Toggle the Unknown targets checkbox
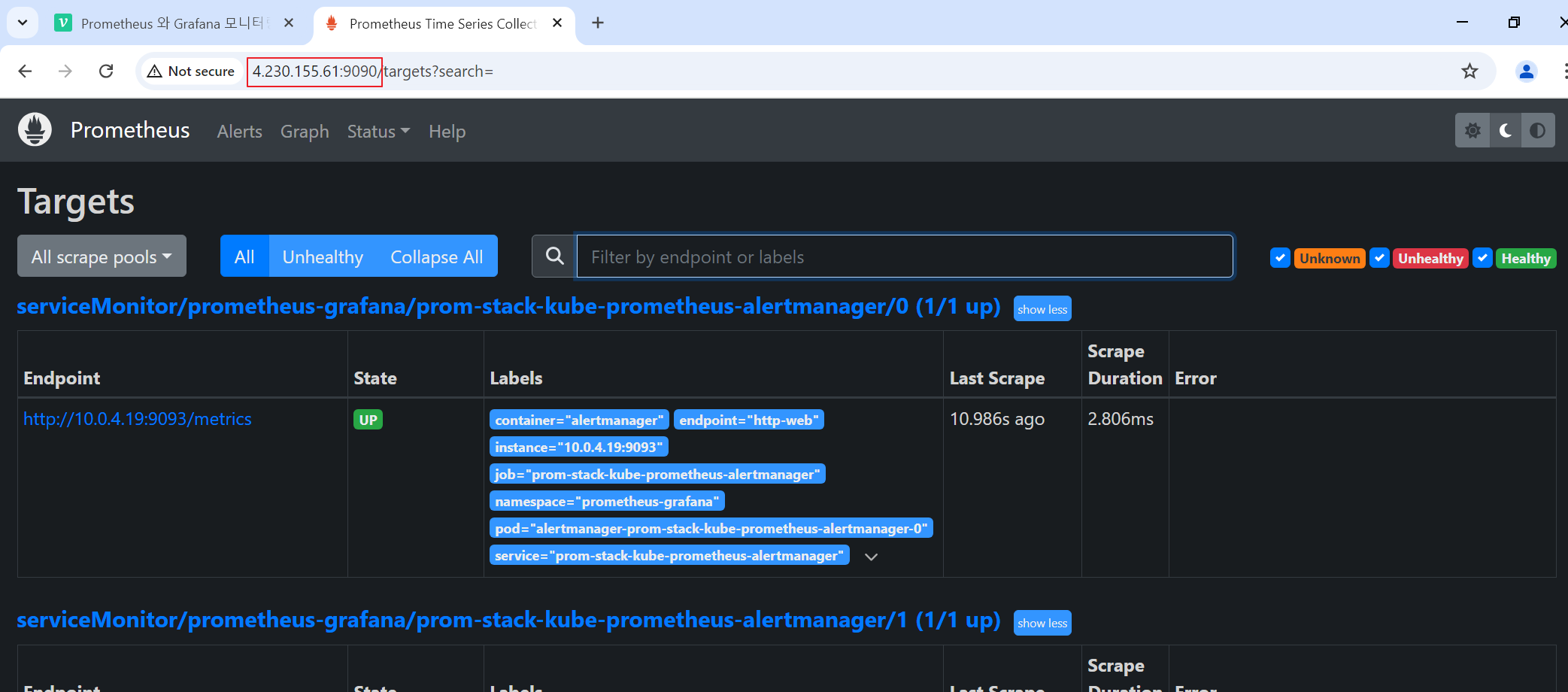 click(1280, 258)
